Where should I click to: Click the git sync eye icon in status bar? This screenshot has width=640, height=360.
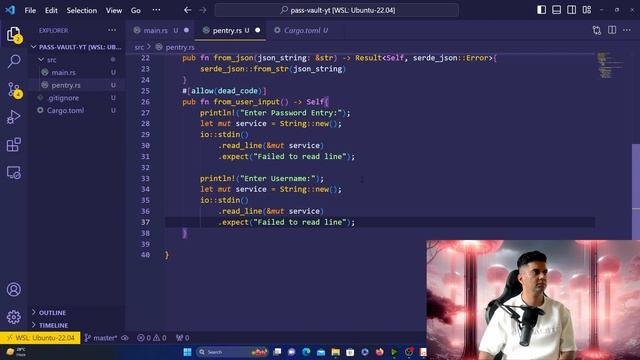125,338
